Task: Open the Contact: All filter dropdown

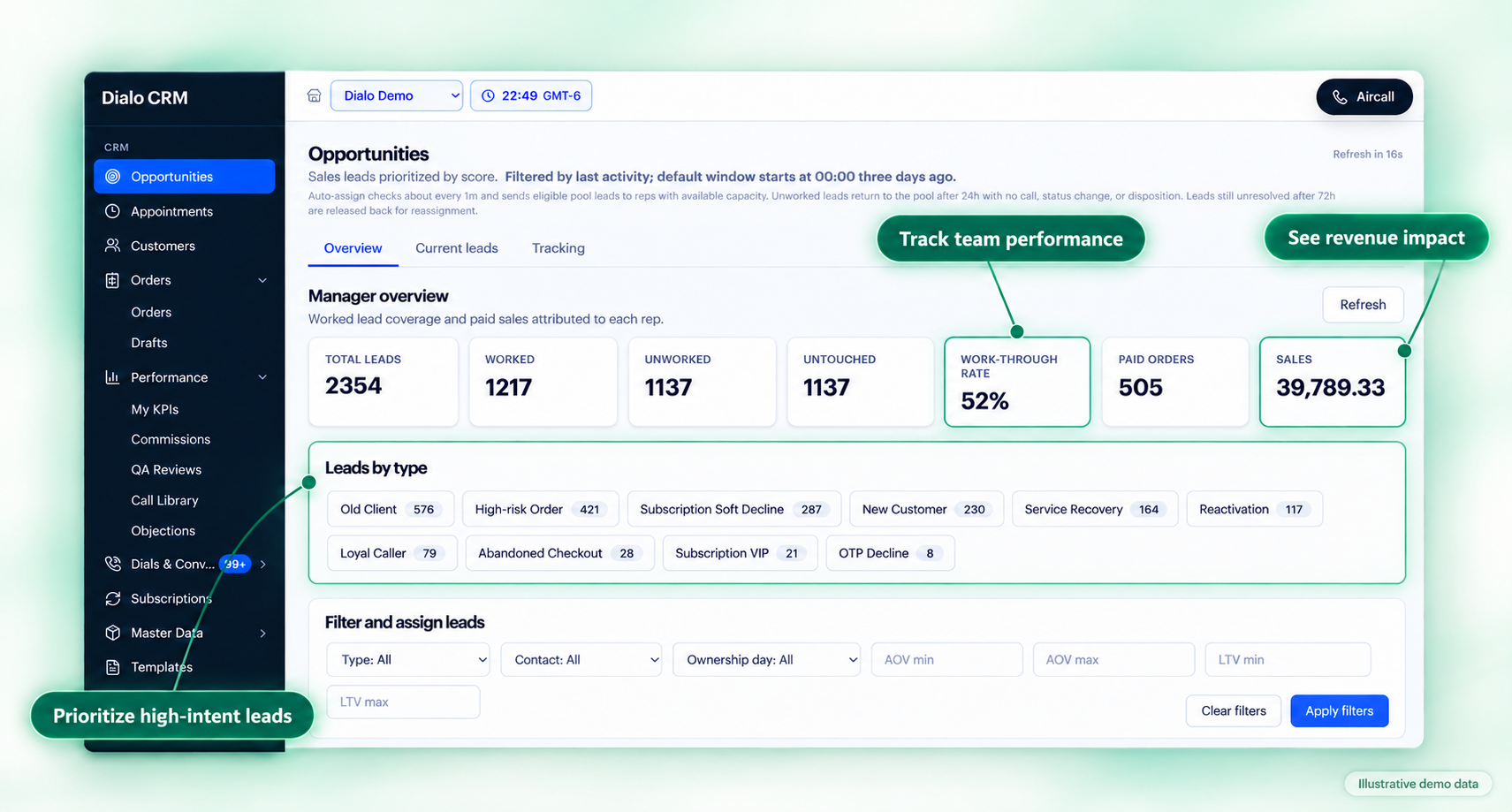Action: [581, 660]
